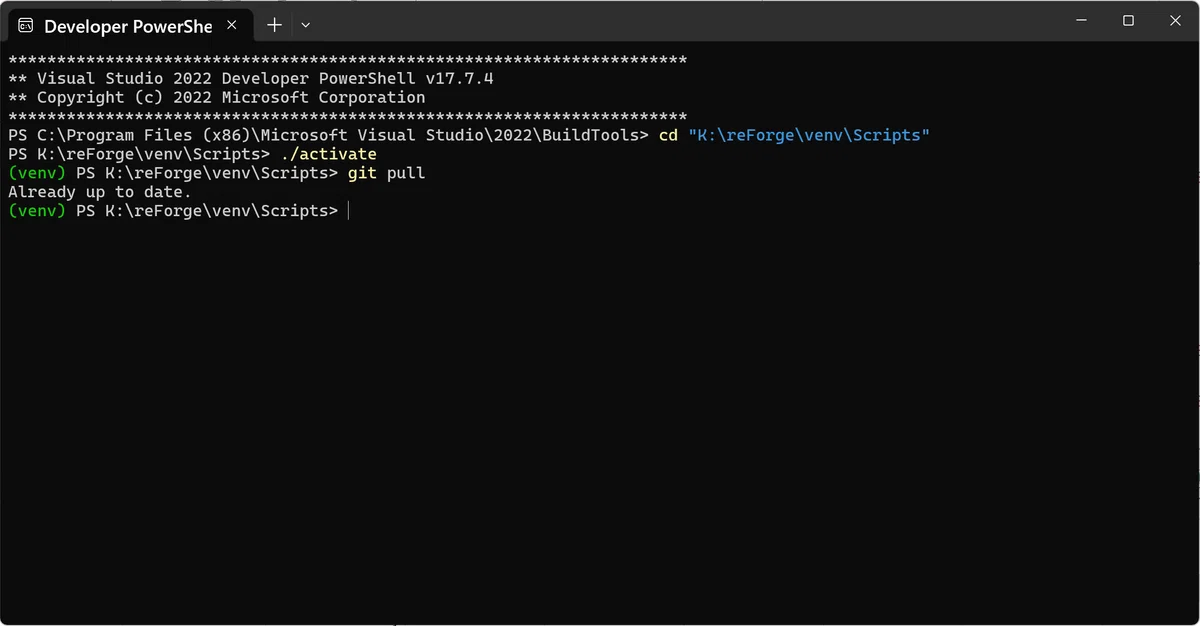Image resolution: width=1200 pixels, height=626 pixels.
Task: Click the PowerShell terminal icon in tab
Action: coord(27,26)
